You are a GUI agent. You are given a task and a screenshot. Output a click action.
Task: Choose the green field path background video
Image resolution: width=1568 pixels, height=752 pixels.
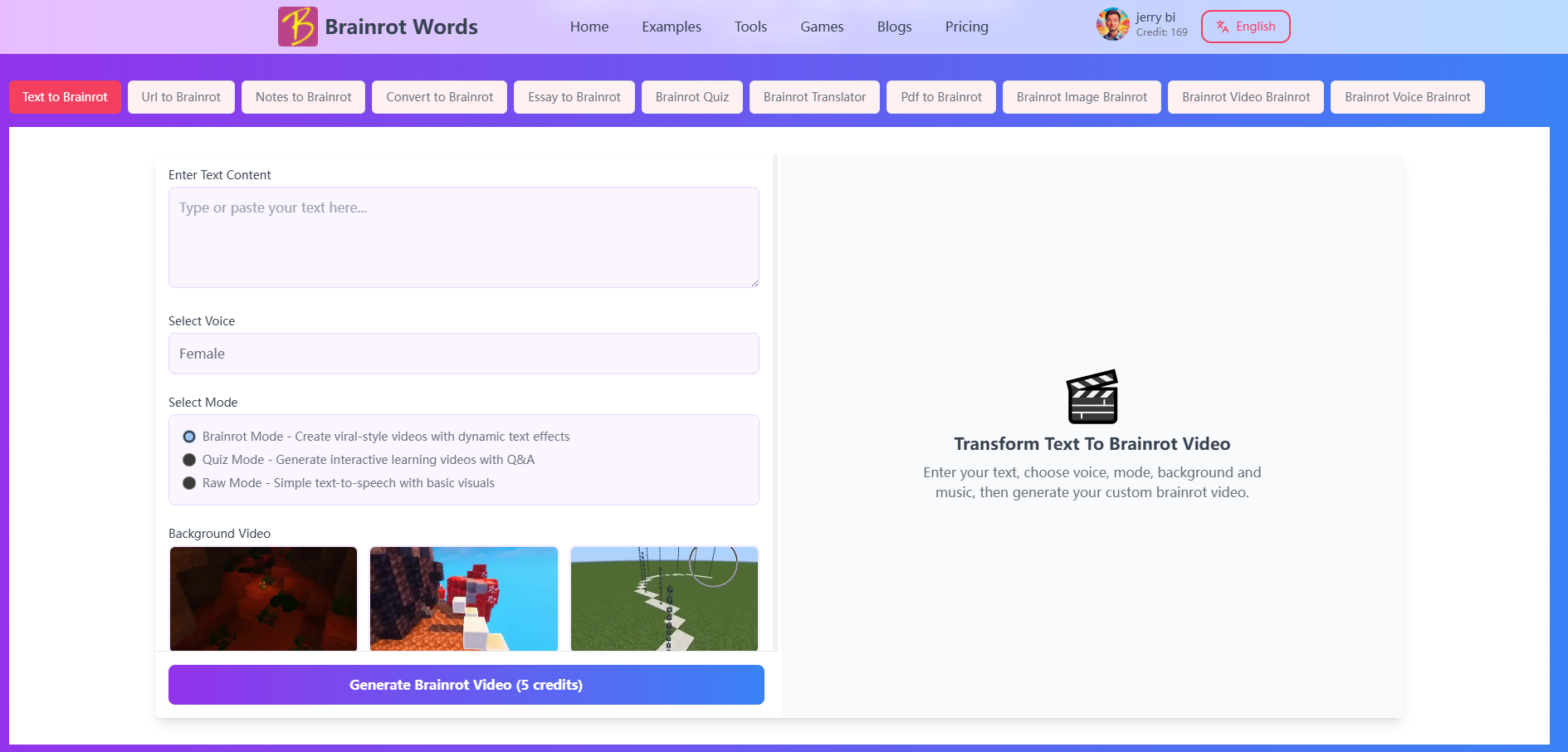[664, 598]
